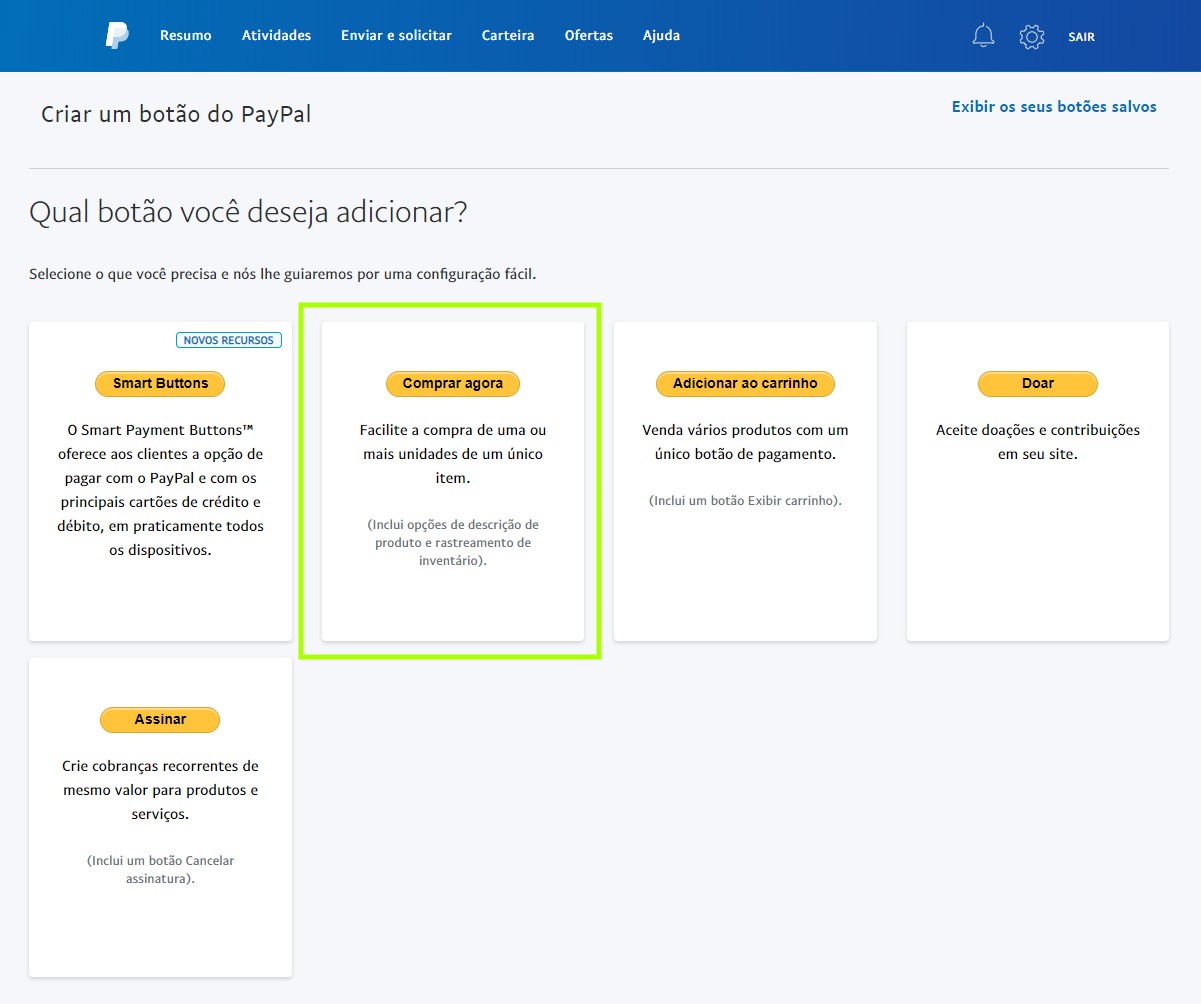
Task: Click 'Aceite doações e contribuições' text
Action: coord(1038,442)
